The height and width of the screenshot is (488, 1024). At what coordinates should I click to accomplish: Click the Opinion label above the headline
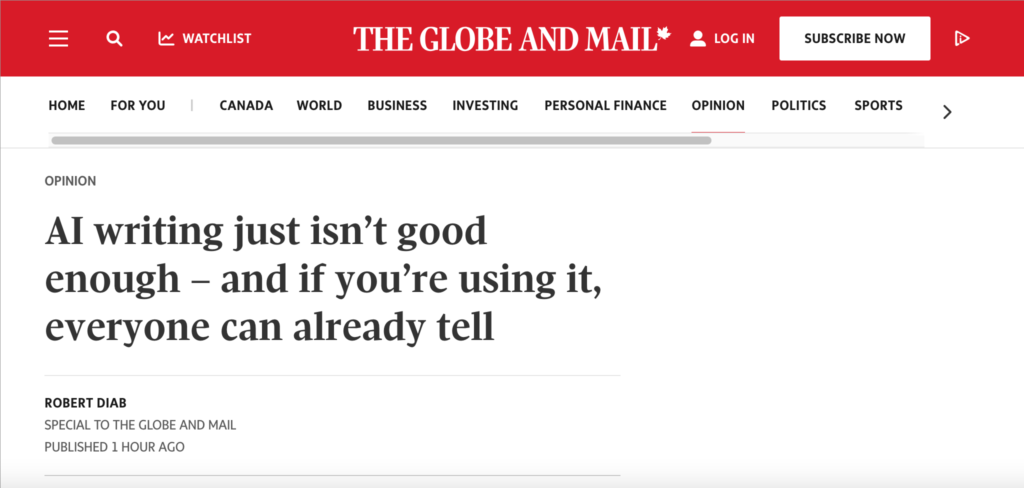pyautogui.click(x=70, y=181)
